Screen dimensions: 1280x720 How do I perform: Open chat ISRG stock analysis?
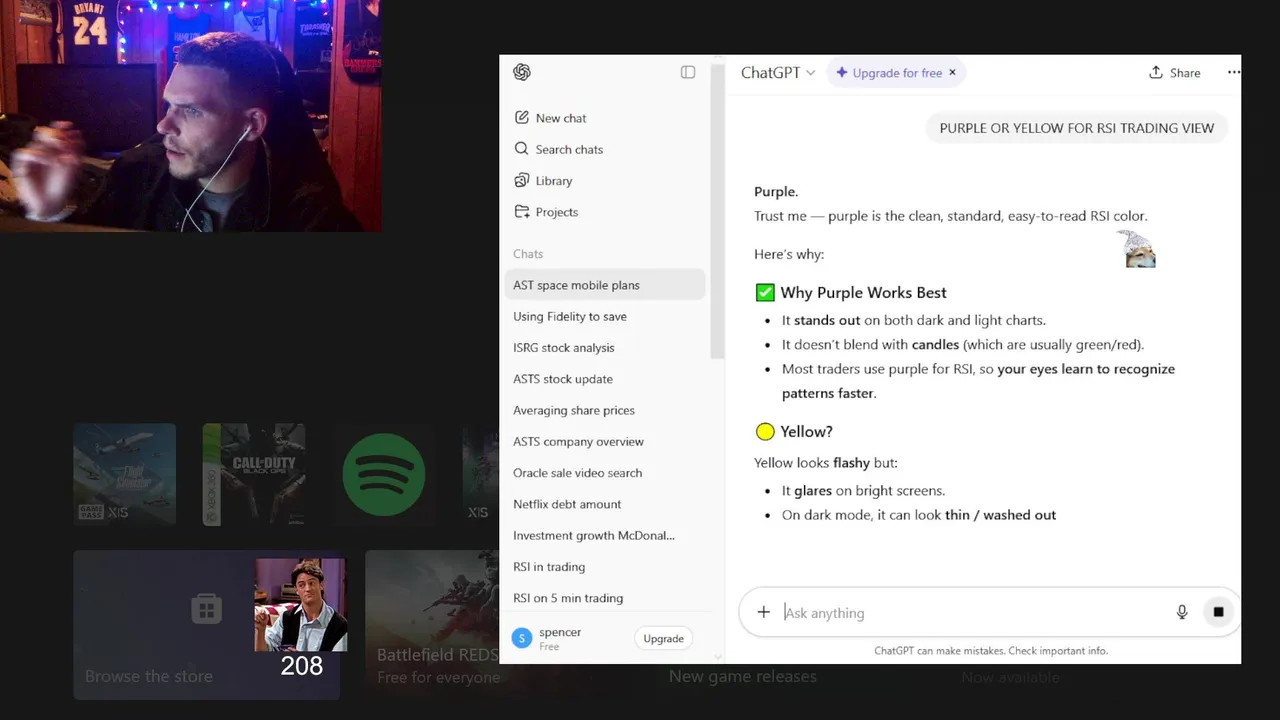click(605, 348)
